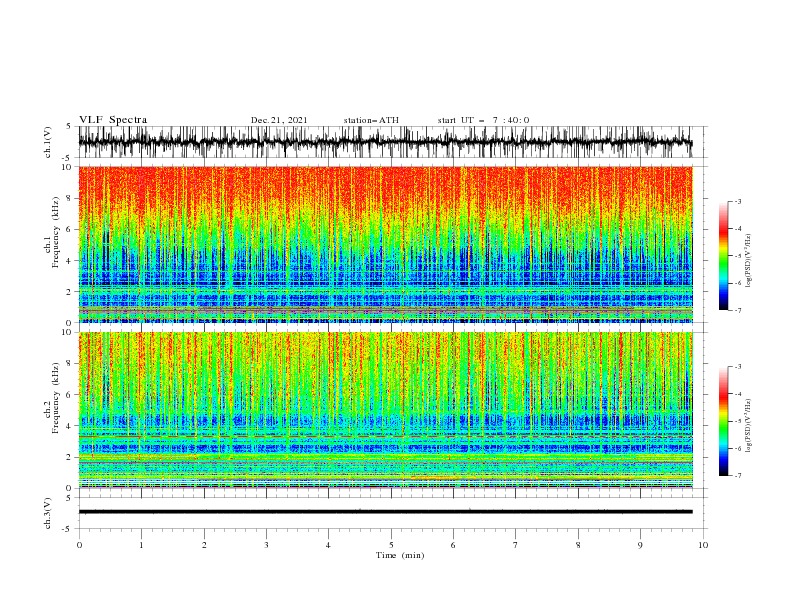Click the ch.3 (V) flat waveform trace
792x612 pixels.
[385, 512]
